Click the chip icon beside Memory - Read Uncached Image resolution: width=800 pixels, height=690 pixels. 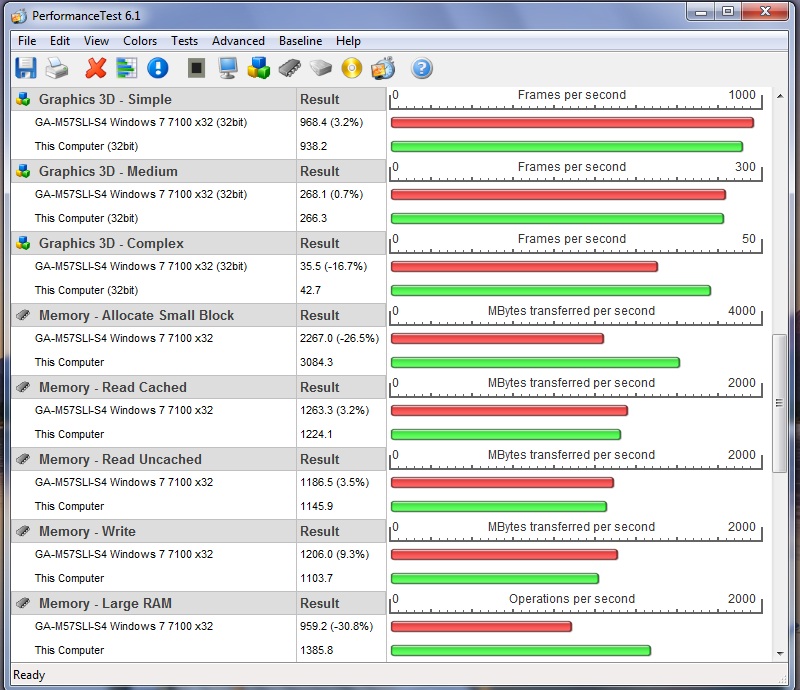[x=23, y=459]
